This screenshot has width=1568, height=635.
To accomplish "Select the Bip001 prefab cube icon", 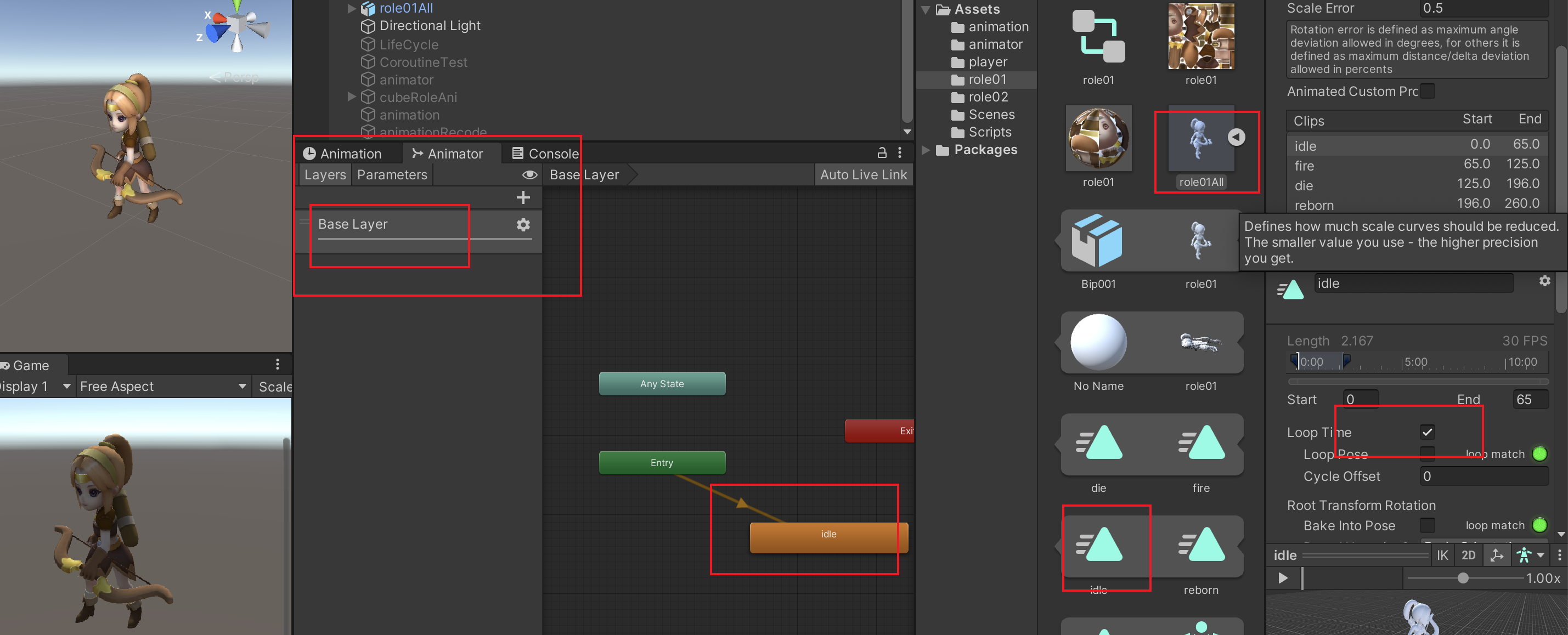I will coord(1098,241).
